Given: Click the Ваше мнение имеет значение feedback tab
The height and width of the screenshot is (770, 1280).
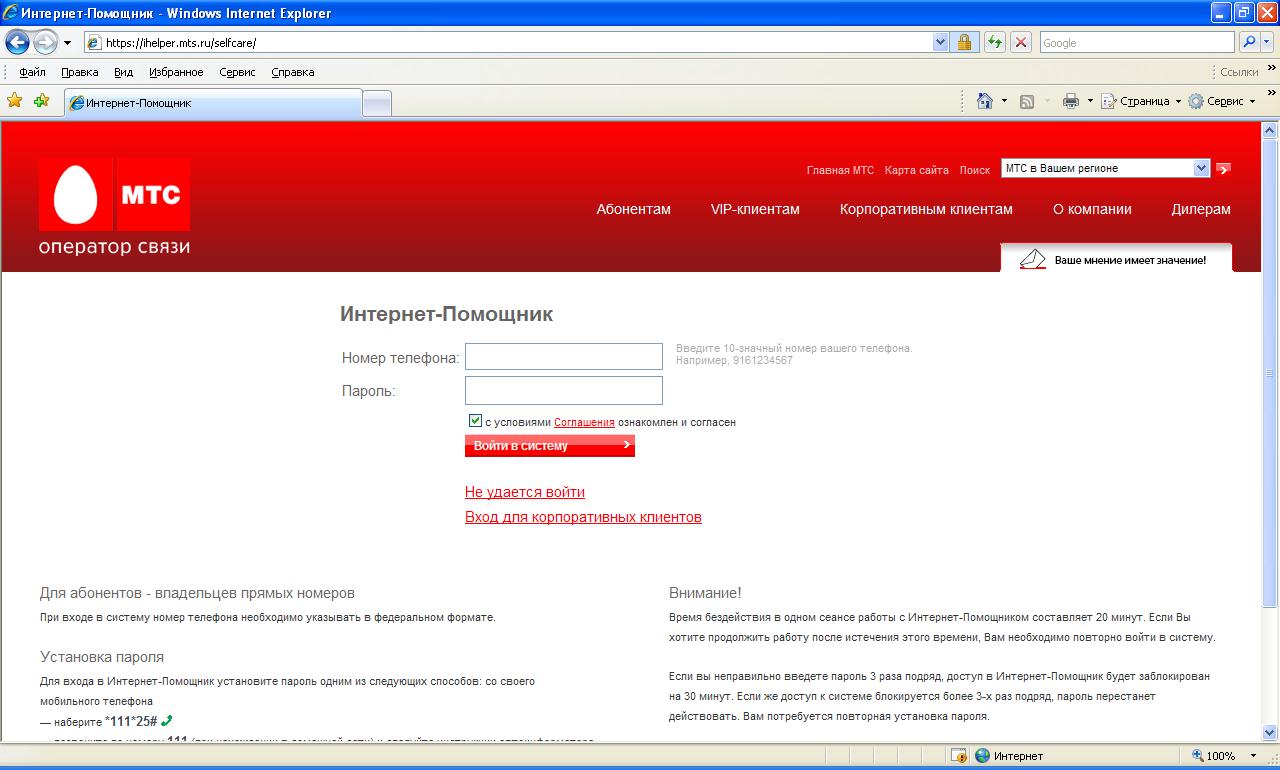Looking at the screenshot, I should (x=1116, y=258).
